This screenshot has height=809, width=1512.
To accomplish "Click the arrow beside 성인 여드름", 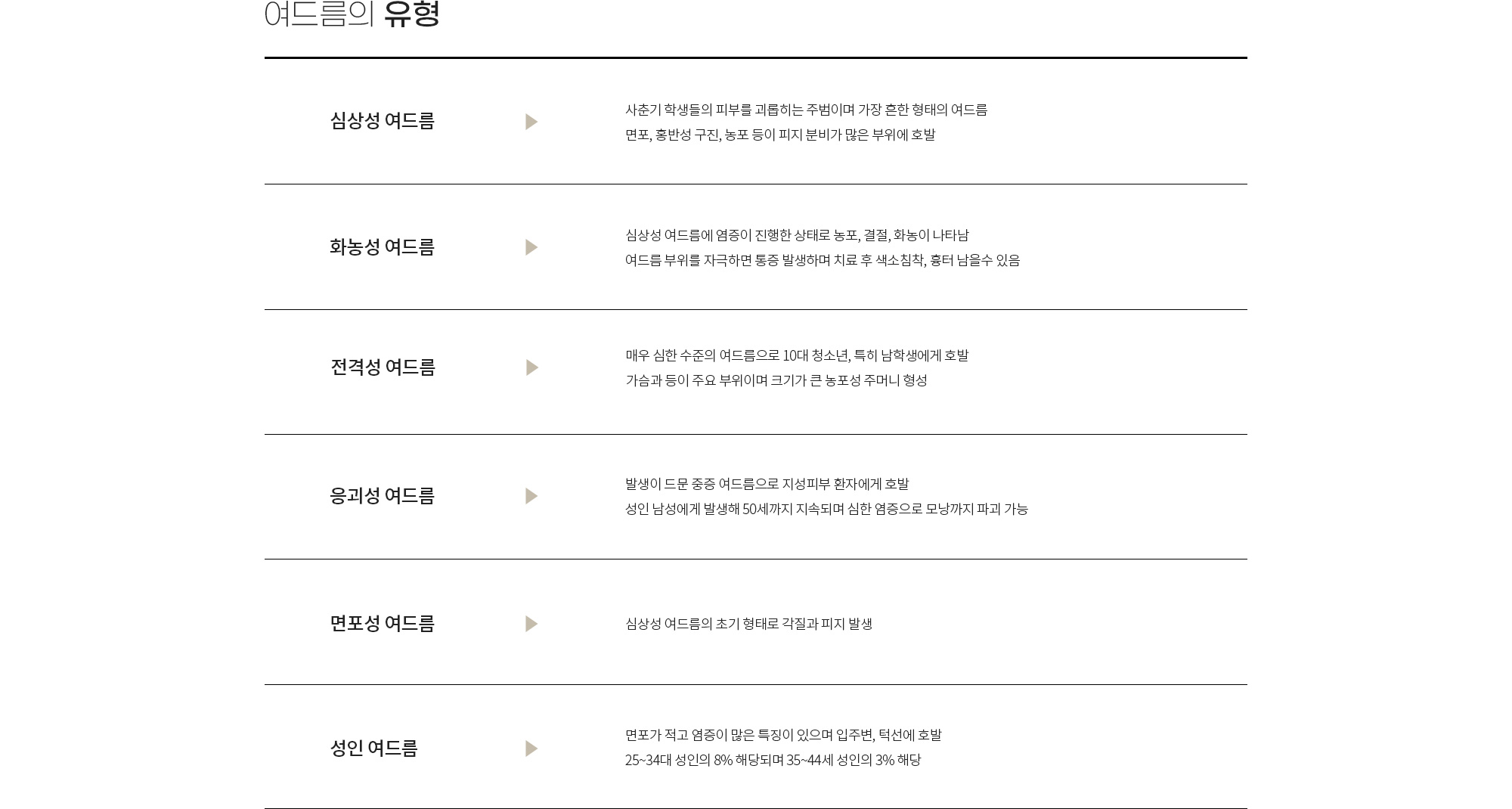I will click(531, 749).
